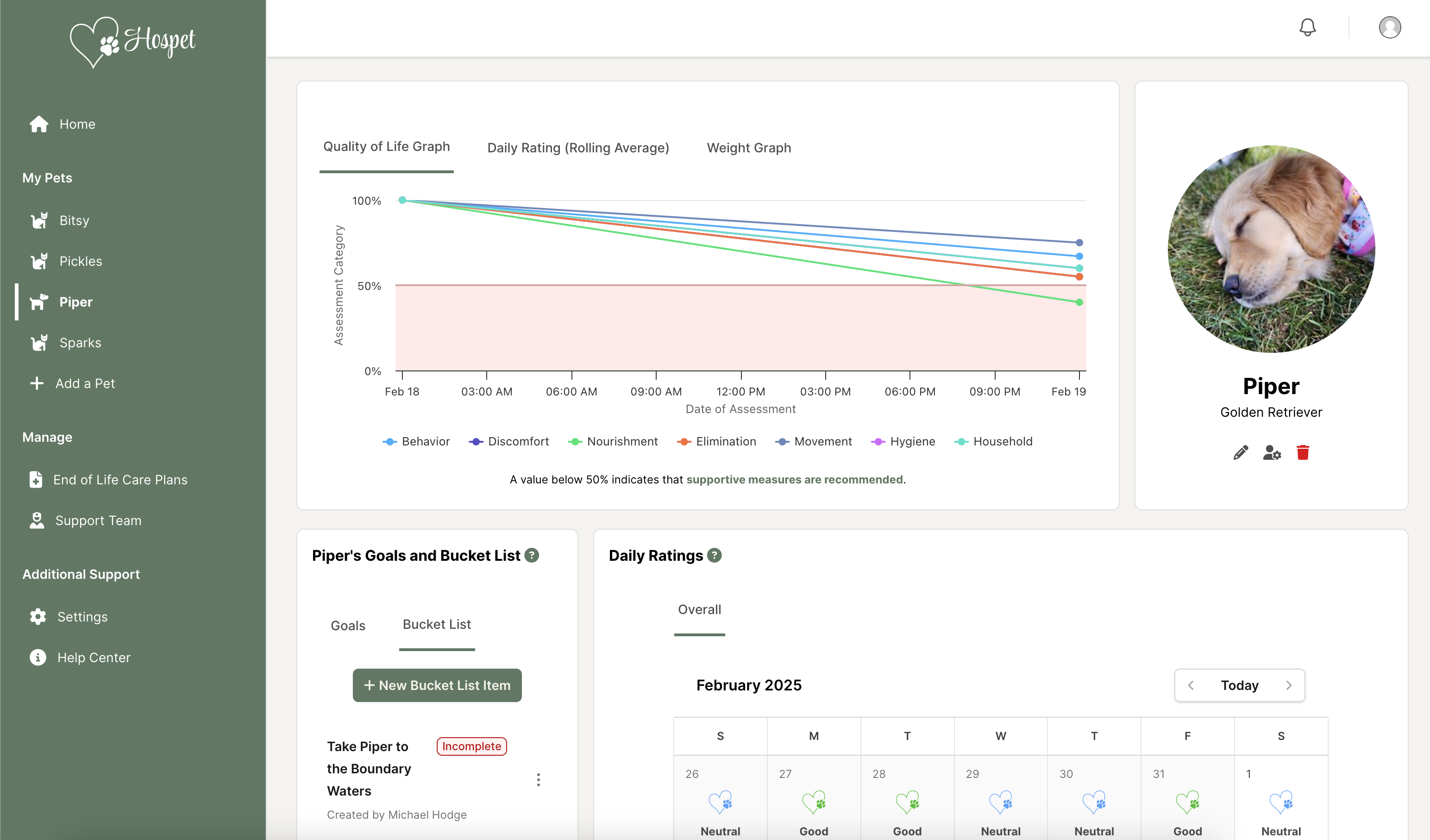Delete Piper with the red trash icon
This screenshot has height=840, width=1430.
[x=1303, y=452]
